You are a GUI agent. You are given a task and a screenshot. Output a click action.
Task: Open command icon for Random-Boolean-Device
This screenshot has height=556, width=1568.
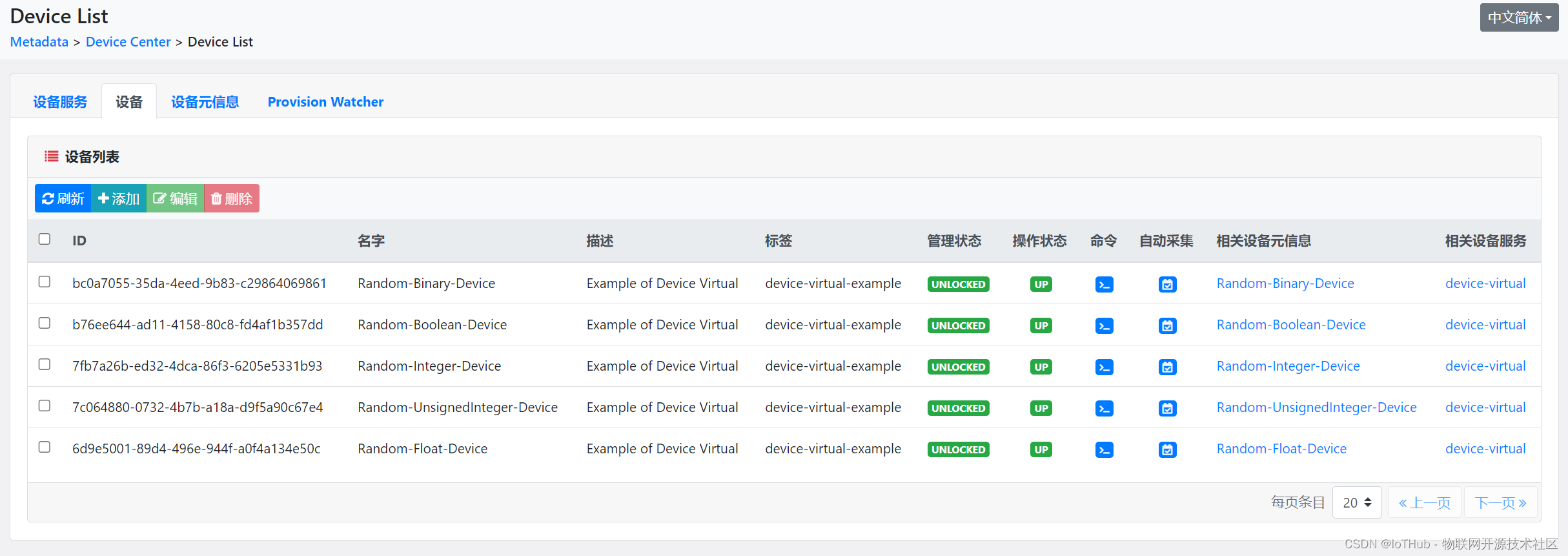point(1104,325)
